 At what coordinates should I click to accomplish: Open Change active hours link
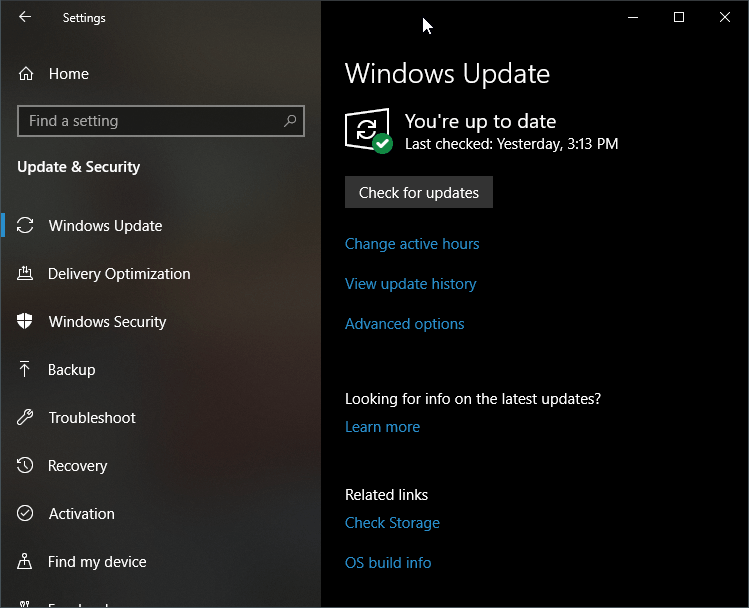pyautogui.click(x=412, y=244)
